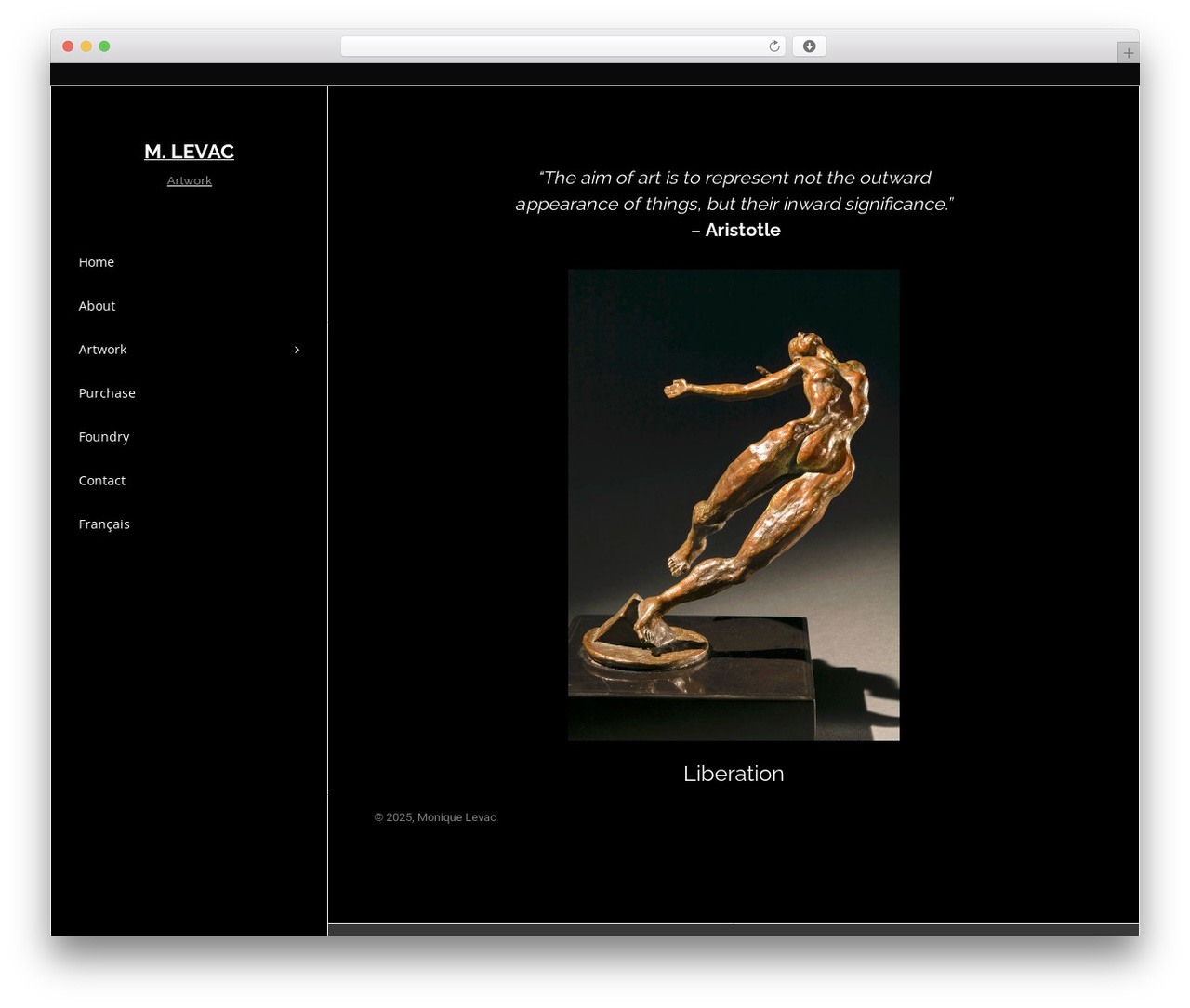Click the copyright Monique Levac text

pyautogui.click(x=435, y=817)
